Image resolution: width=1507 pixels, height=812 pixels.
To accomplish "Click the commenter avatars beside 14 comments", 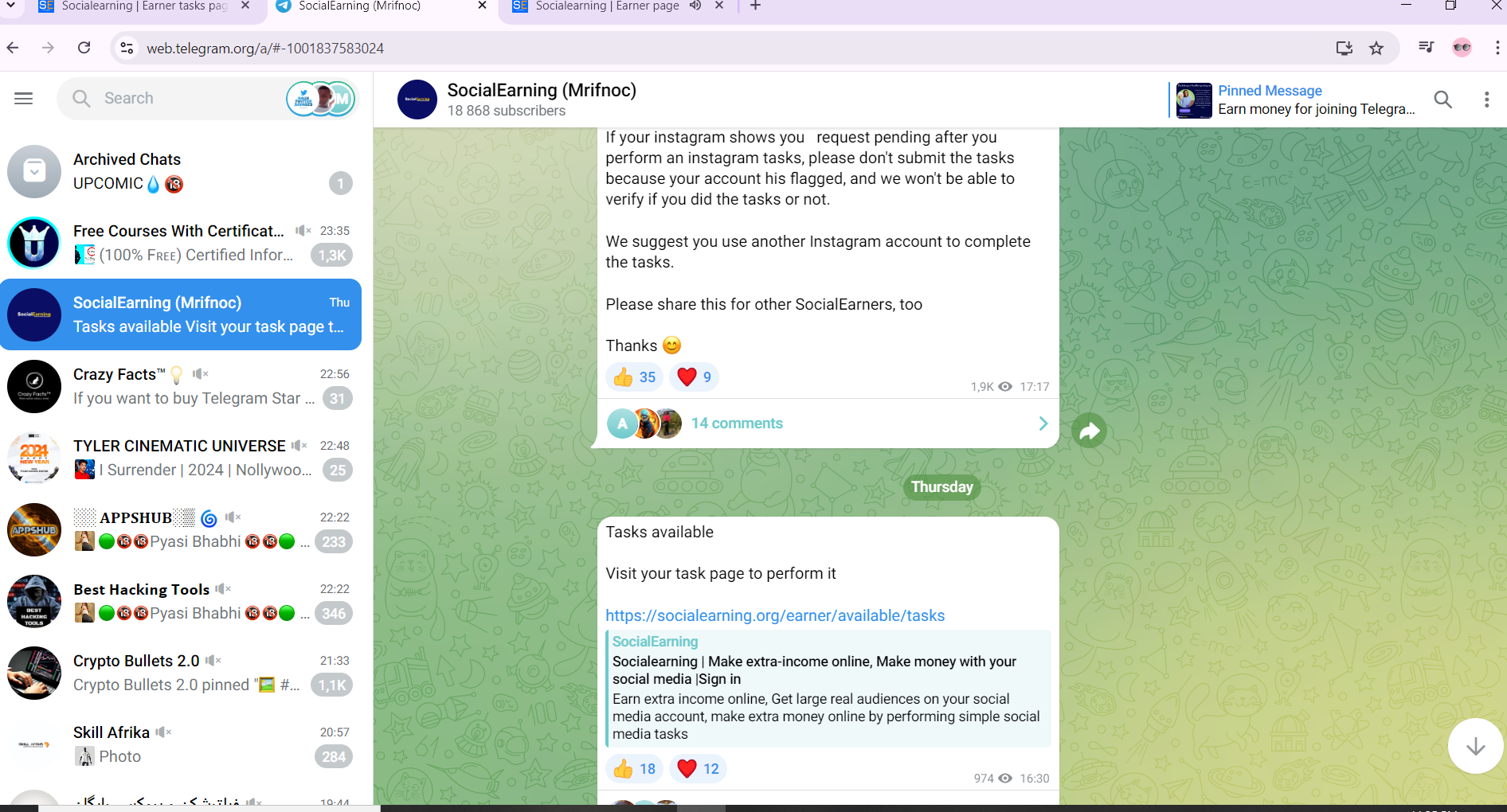I will coord(644,424).
